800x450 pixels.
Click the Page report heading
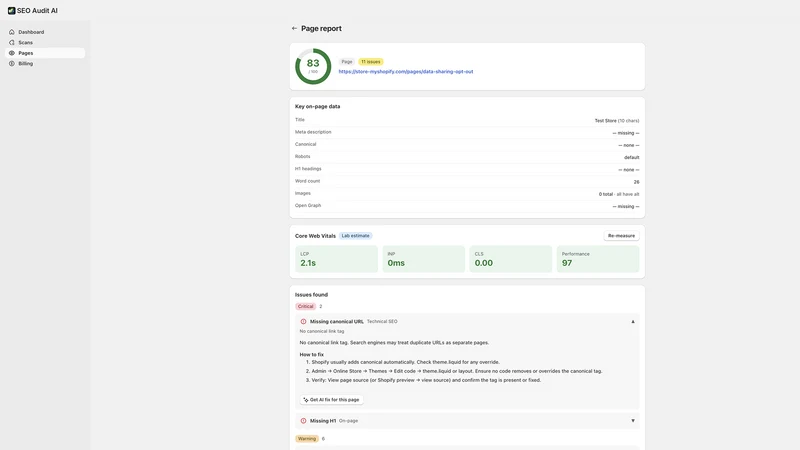[321, 29]
